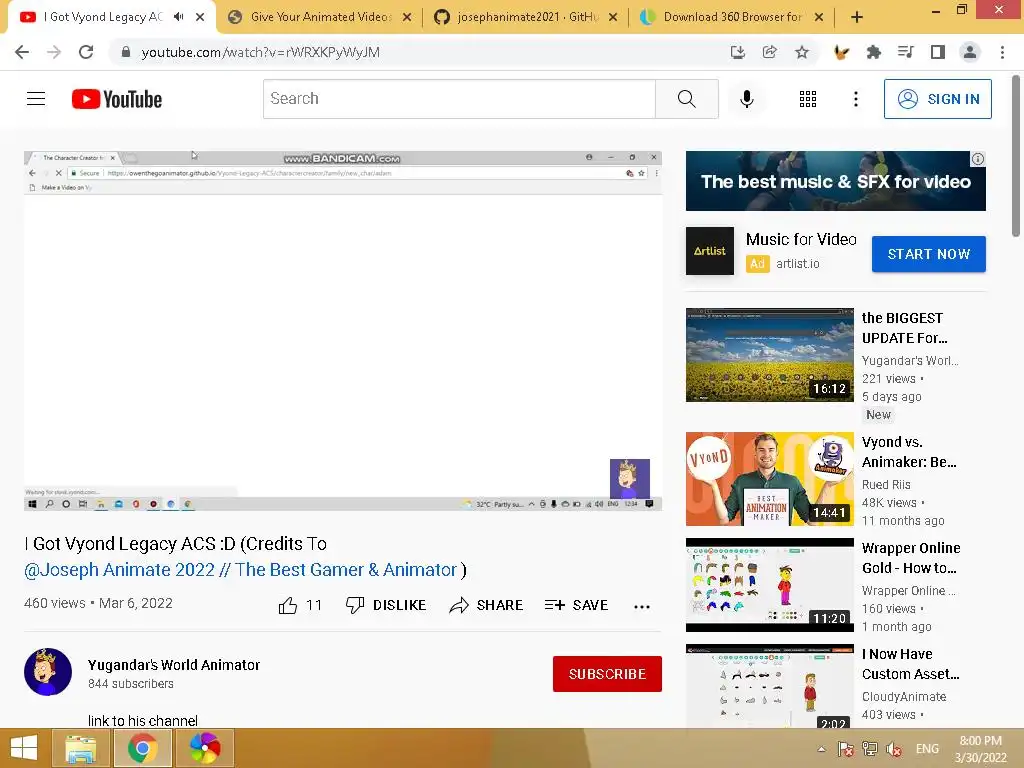
Task: Click the Artlist logo square
Action: pyautogui.click(x=710, y=251)
